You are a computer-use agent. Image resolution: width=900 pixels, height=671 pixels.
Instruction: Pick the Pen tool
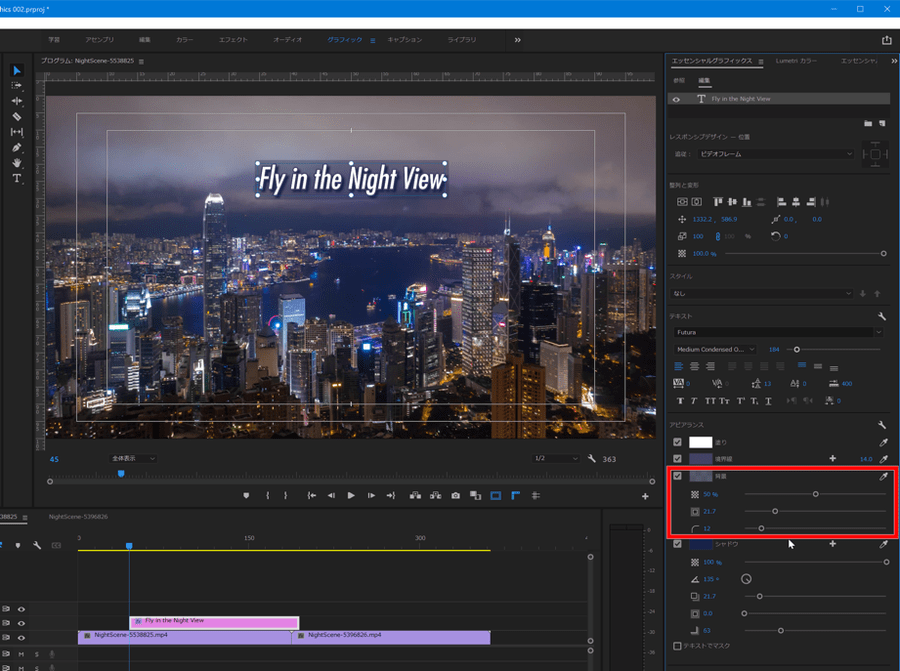pyautogui.click(x=17, y=147)
